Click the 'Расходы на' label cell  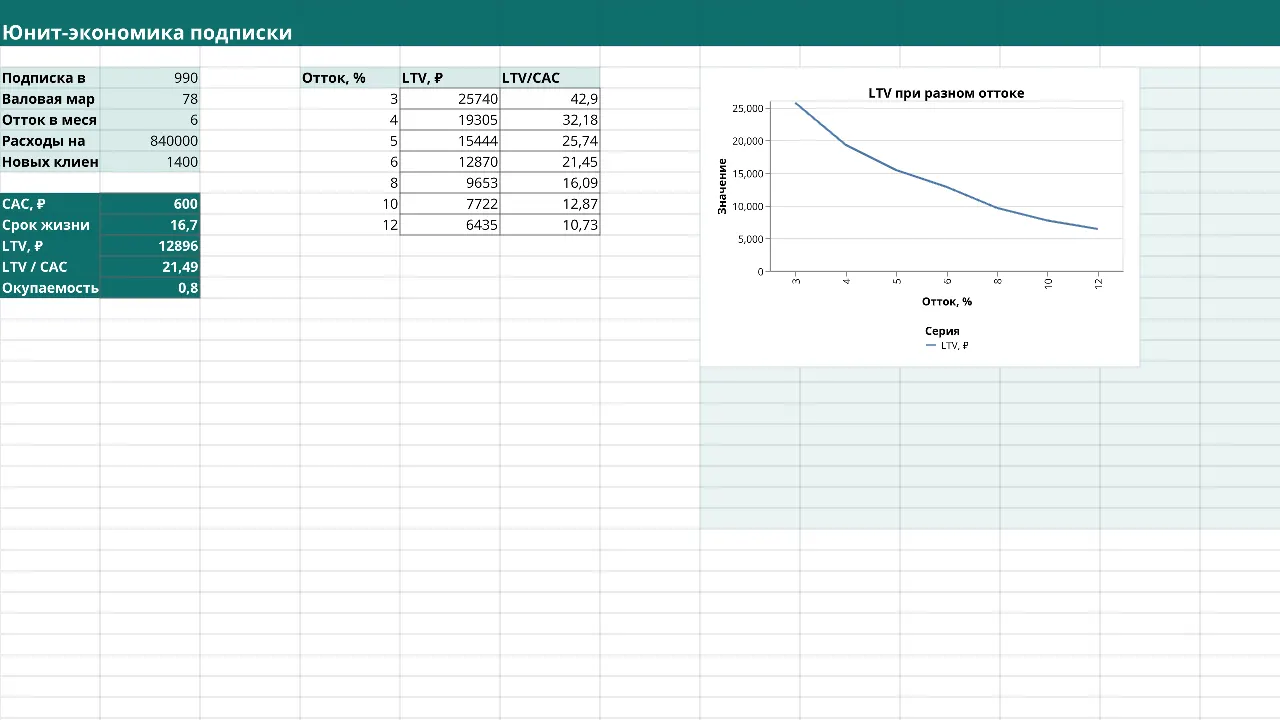tap(50, 141)
